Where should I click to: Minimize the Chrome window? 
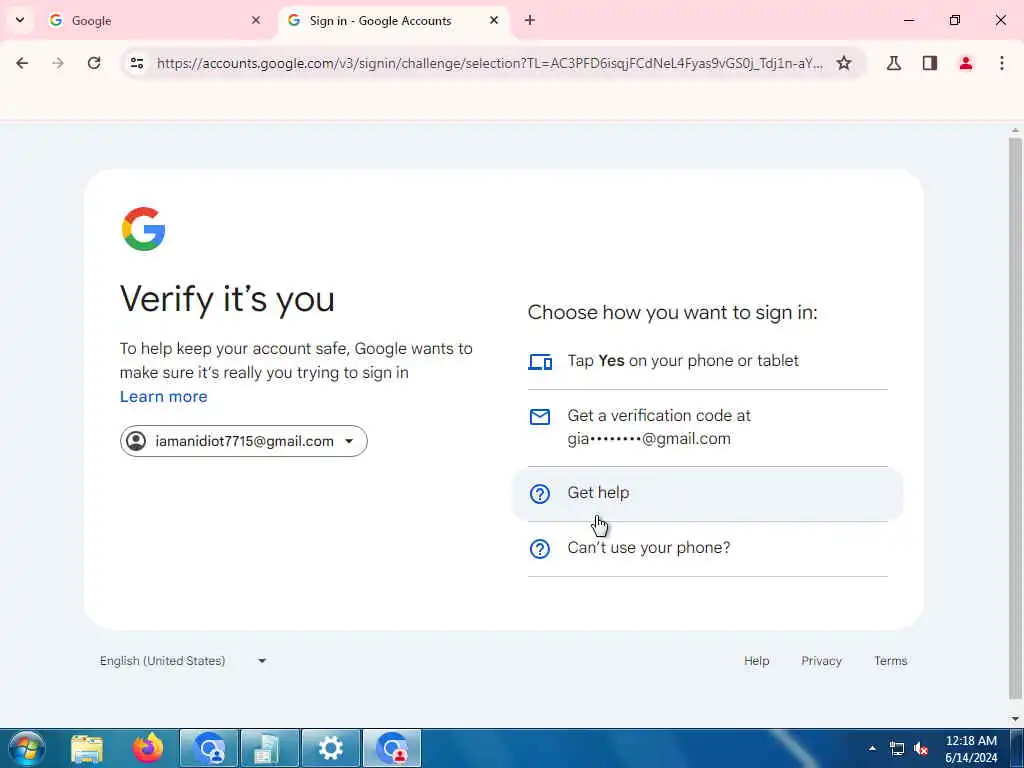[x=908, y=20]
